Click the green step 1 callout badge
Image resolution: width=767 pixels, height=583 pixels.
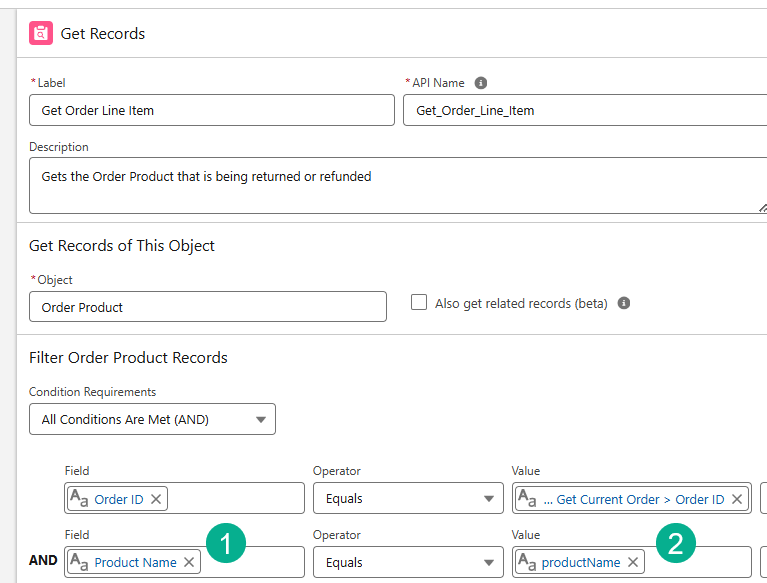(x=225, y=543)
